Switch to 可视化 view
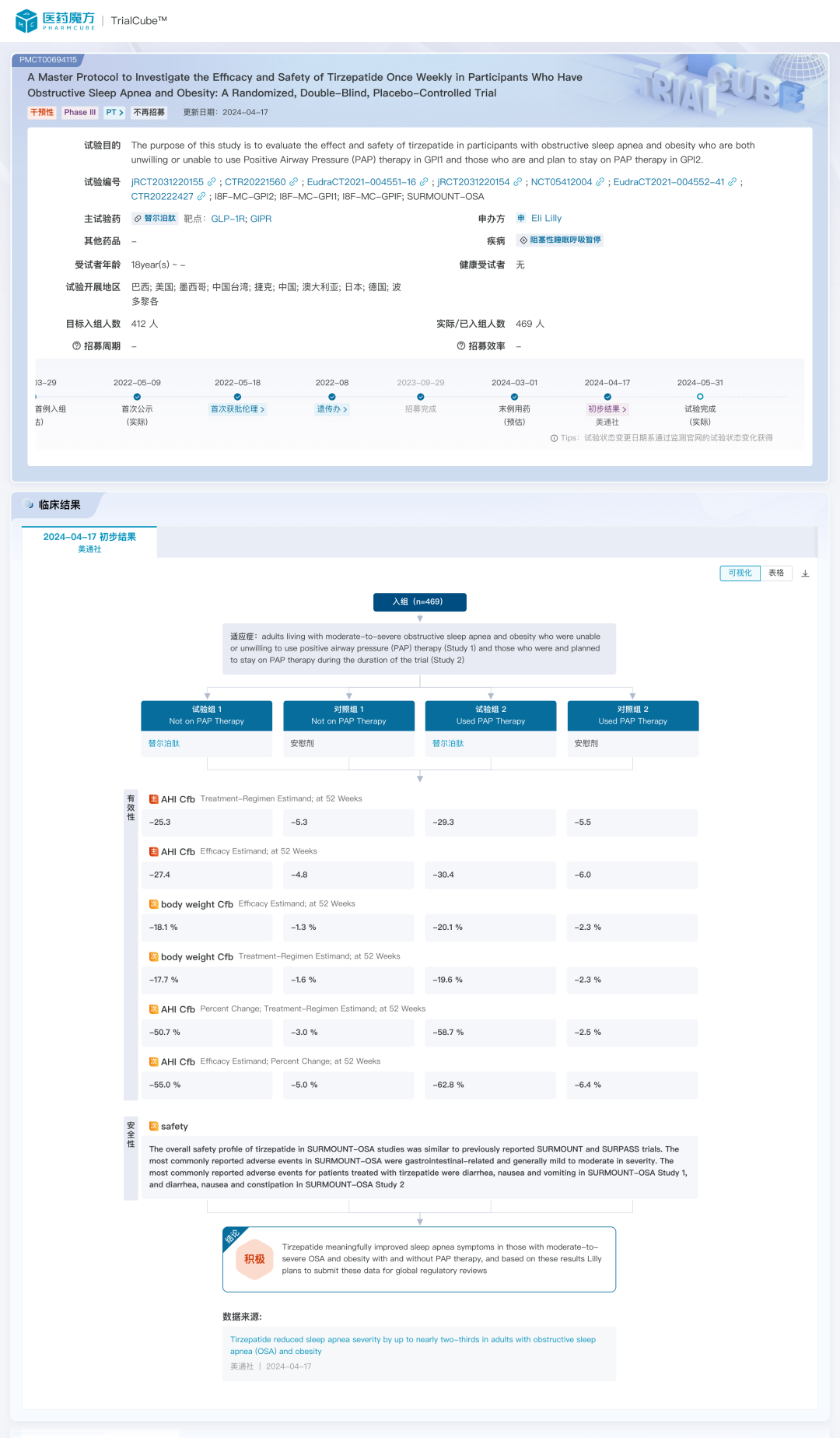 coord(740,573)
